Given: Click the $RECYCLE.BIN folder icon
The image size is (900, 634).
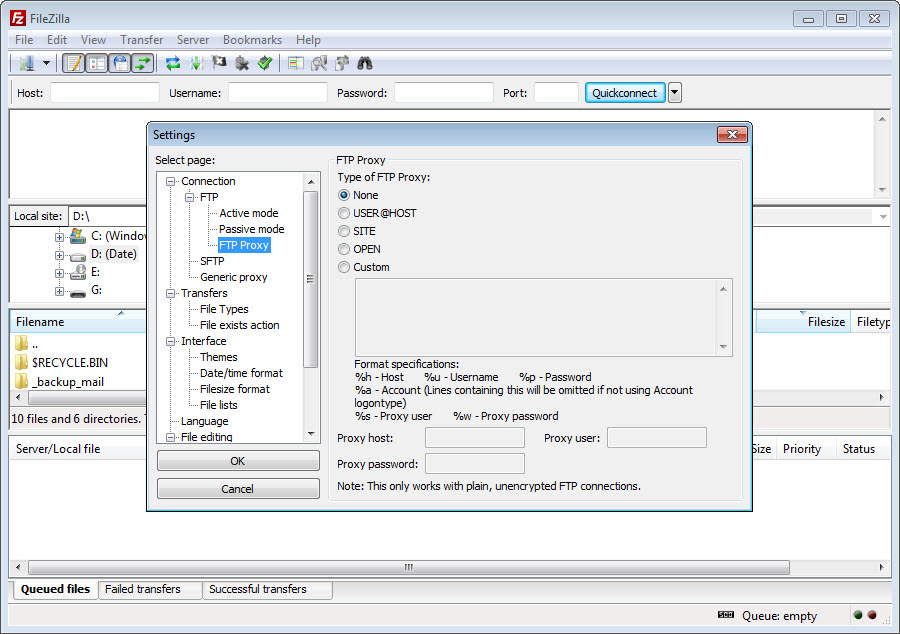Looking at the screenshot, I should coord(21,362).
